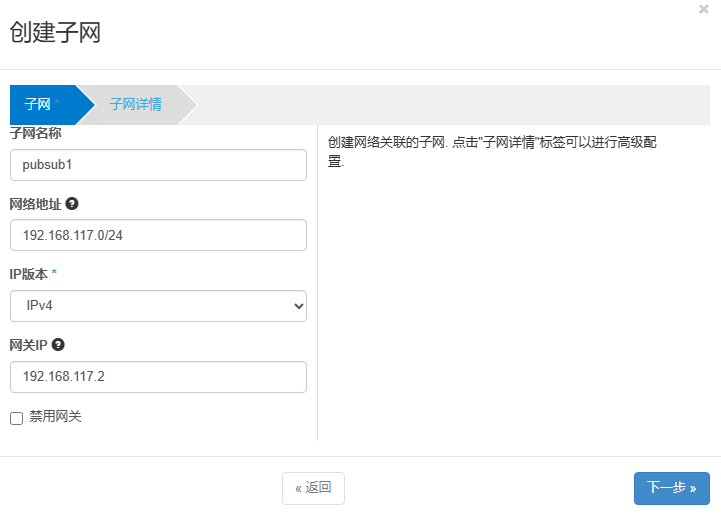Show help for 网关IP via question icon
This screenshot has height=515, width=721.
coord(58,345)
